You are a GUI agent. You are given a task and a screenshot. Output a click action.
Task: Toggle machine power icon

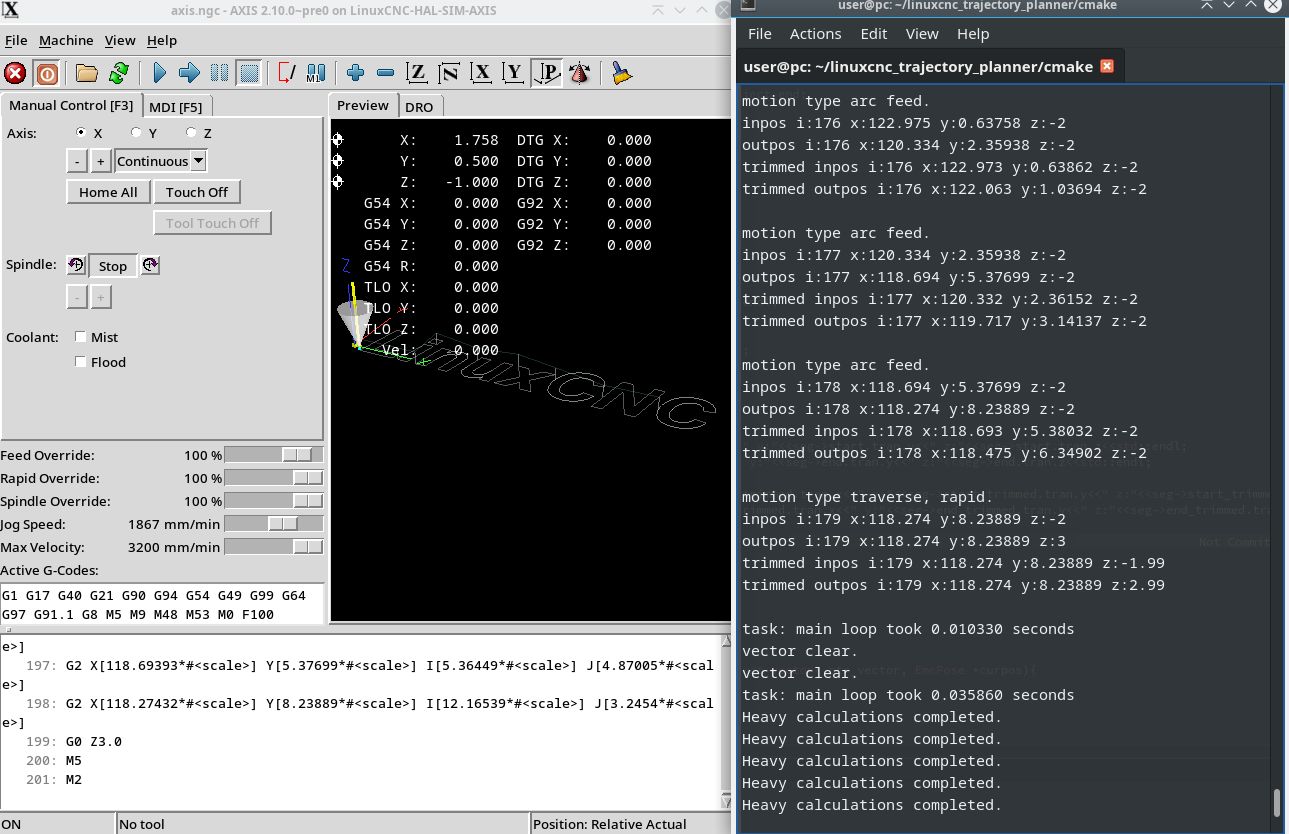tap(46, 73)
